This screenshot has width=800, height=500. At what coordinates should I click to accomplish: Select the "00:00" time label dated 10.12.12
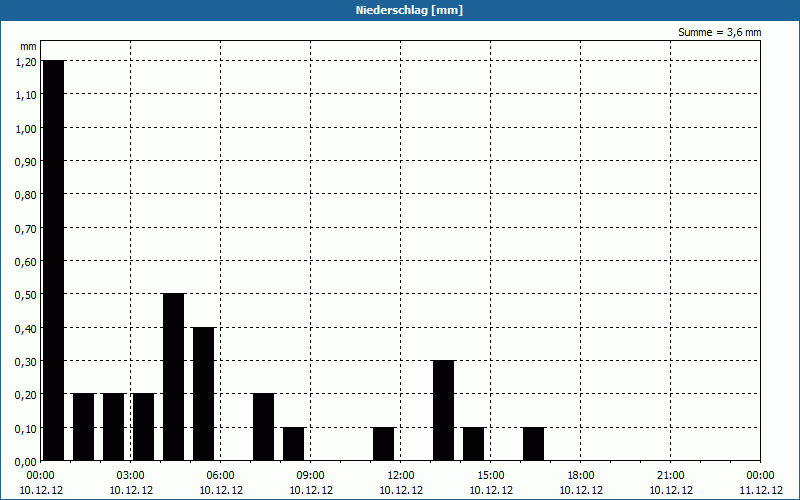(x=41, y=476)
